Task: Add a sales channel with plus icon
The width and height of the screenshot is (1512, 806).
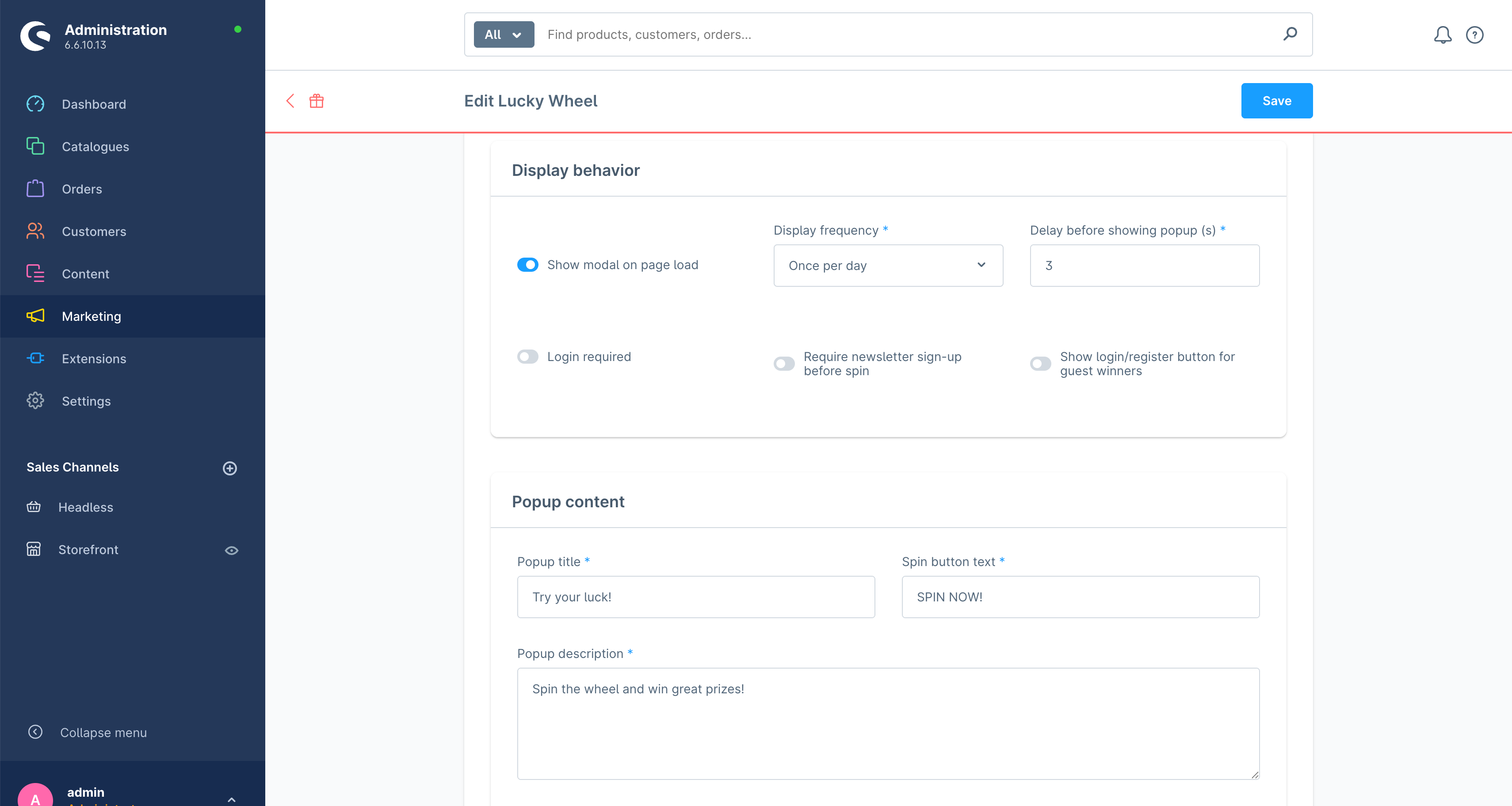Action: click(x=229, y=468)
